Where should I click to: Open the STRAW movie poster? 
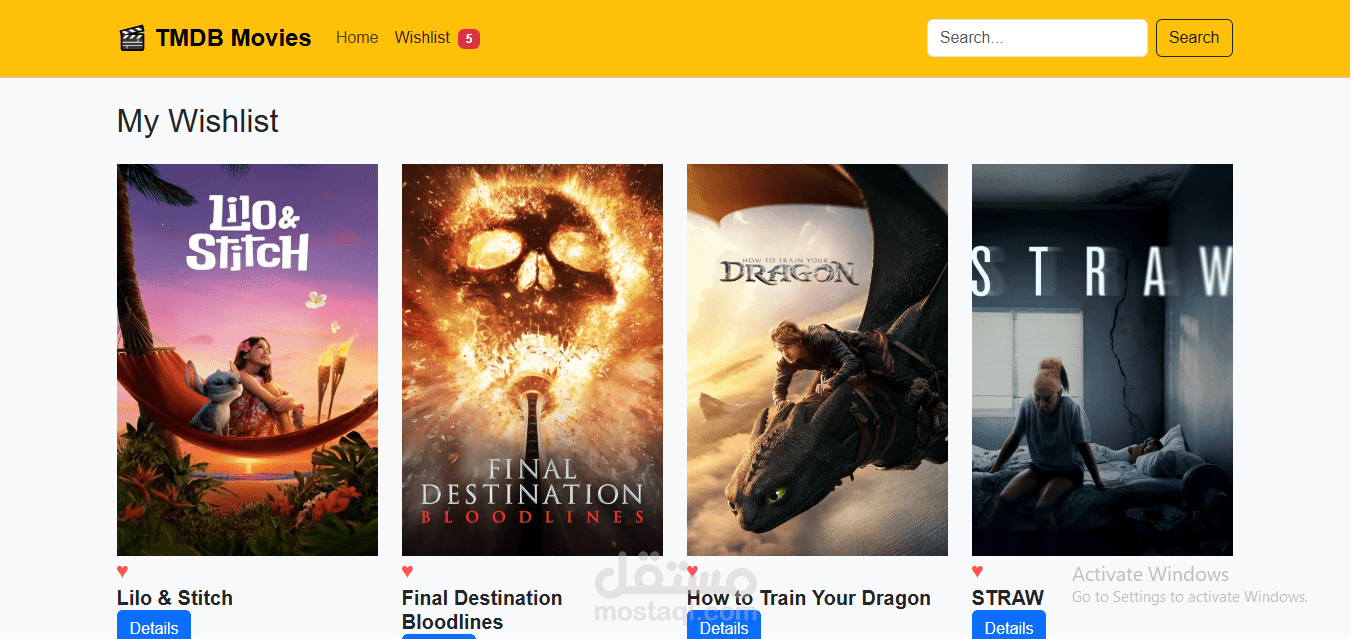1102,360
